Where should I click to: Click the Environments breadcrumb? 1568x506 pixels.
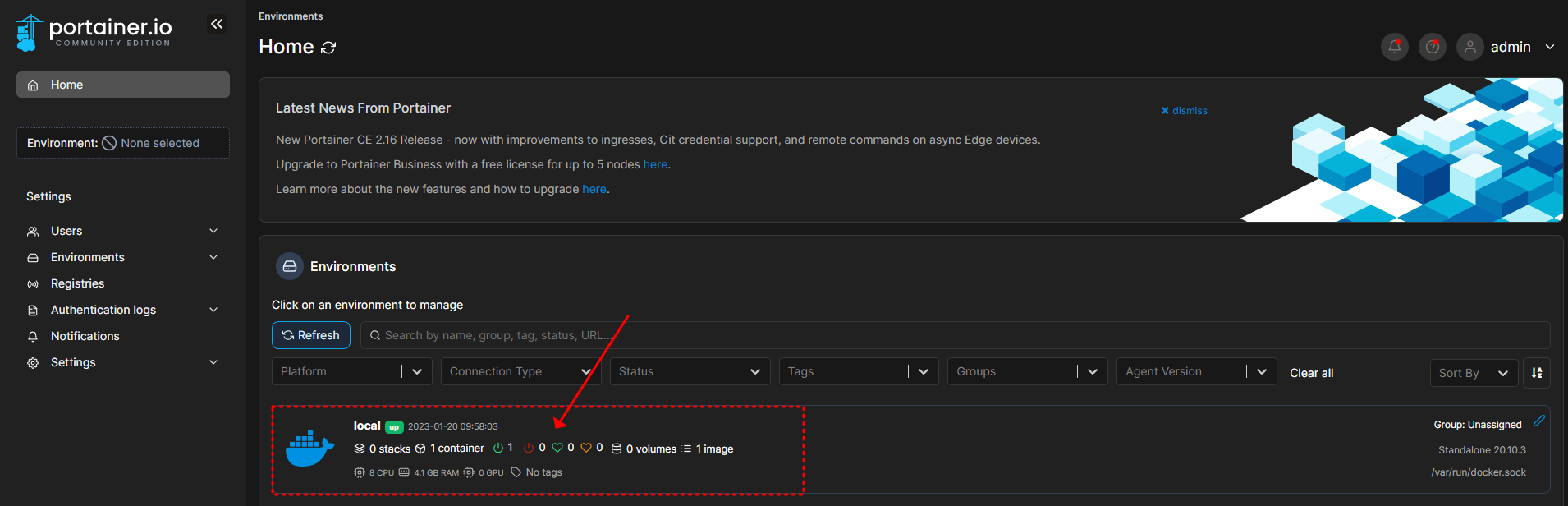[x=291, y=16]
